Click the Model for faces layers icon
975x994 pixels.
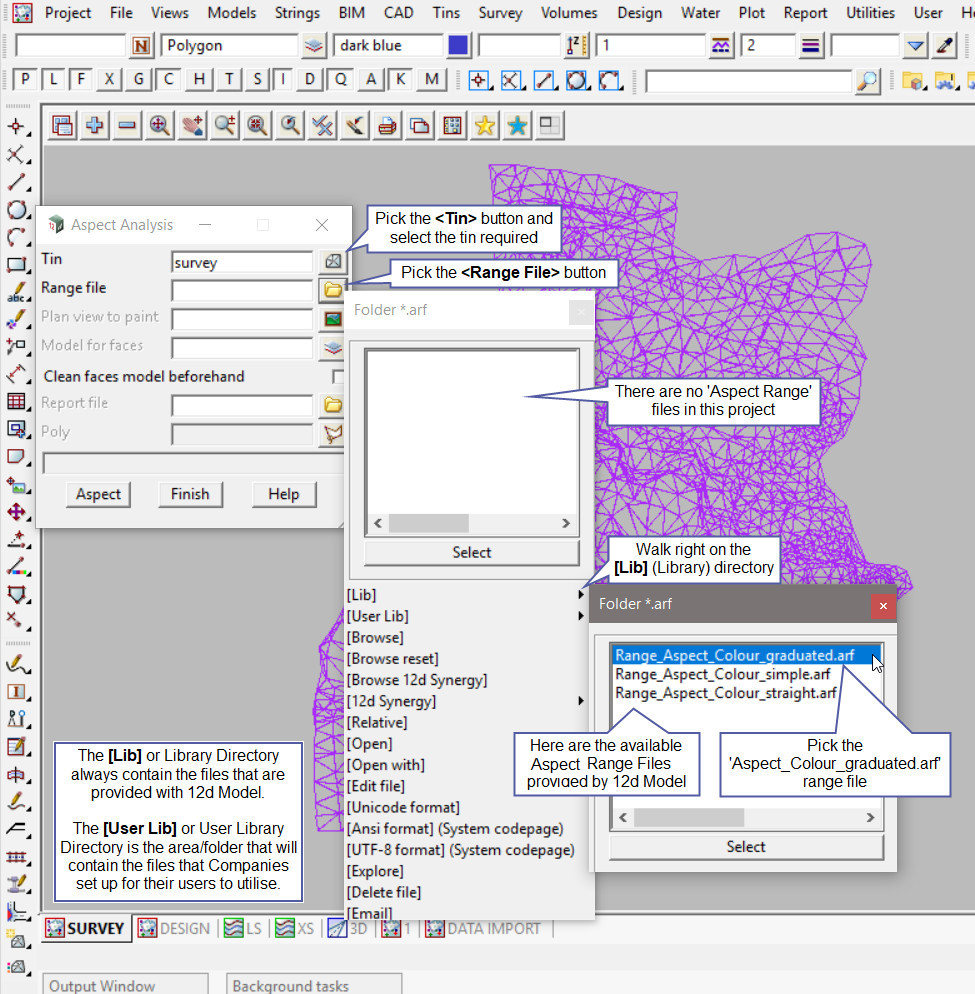(333, 348)
